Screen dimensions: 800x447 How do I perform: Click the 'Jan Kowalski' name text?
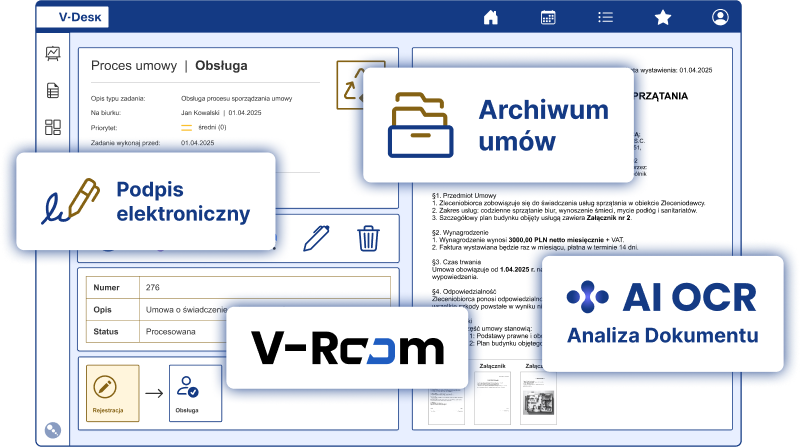click(200, 113)
